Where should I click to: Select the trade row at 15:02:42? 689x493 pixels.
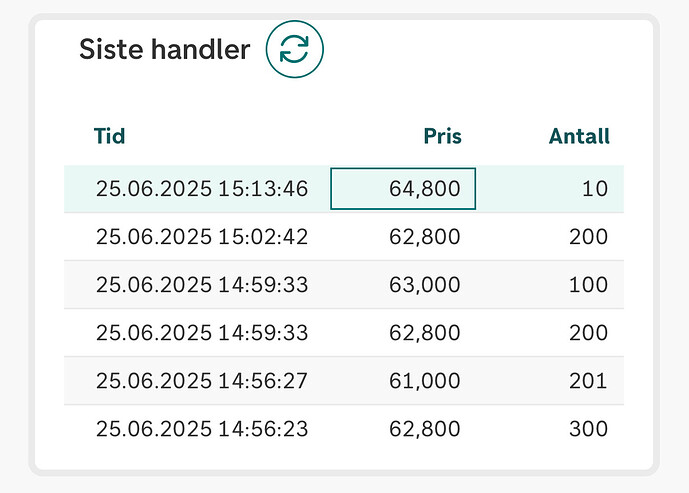(x=344, y=237)
